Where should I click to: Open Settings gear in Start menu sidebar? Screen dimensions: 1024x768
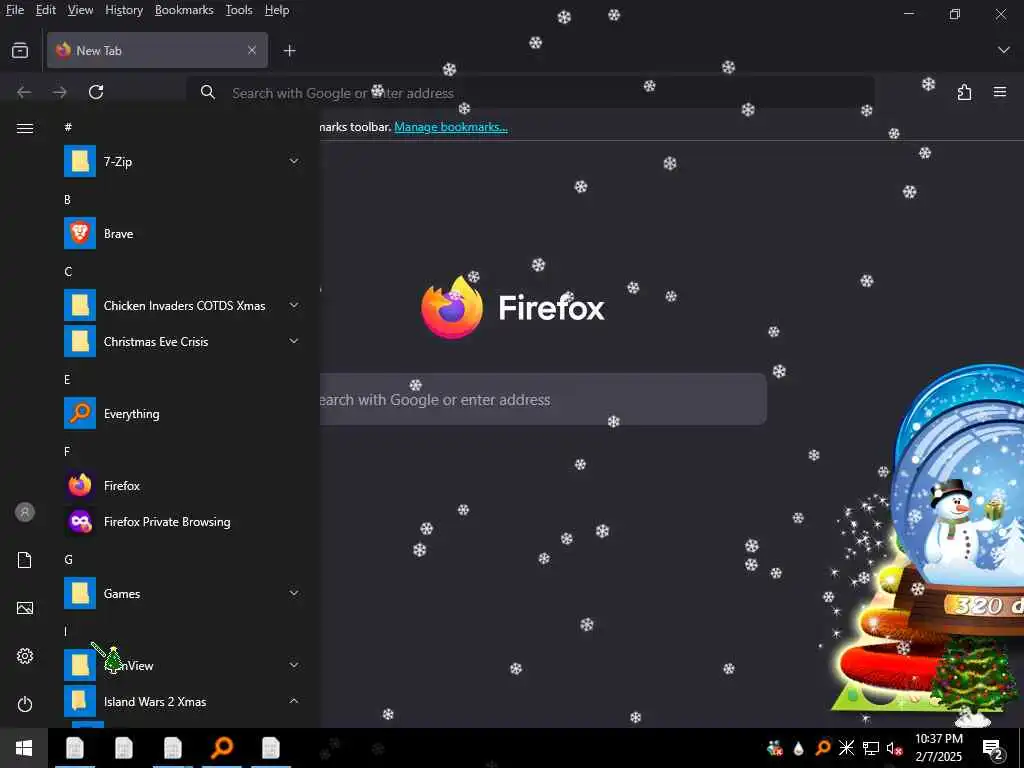[x=25, y=656]
